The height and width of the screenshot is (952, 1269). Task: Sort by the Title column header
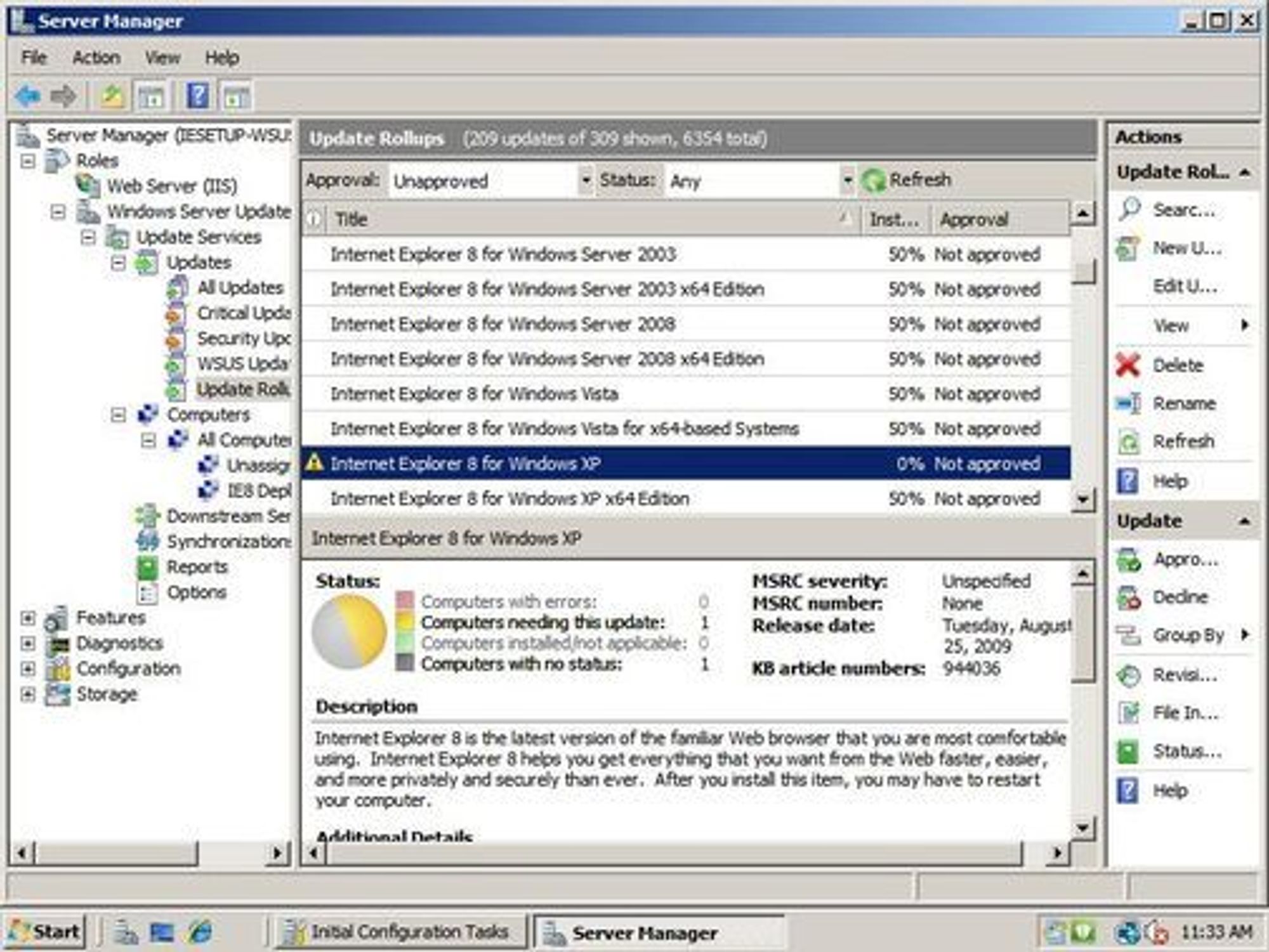592,219
